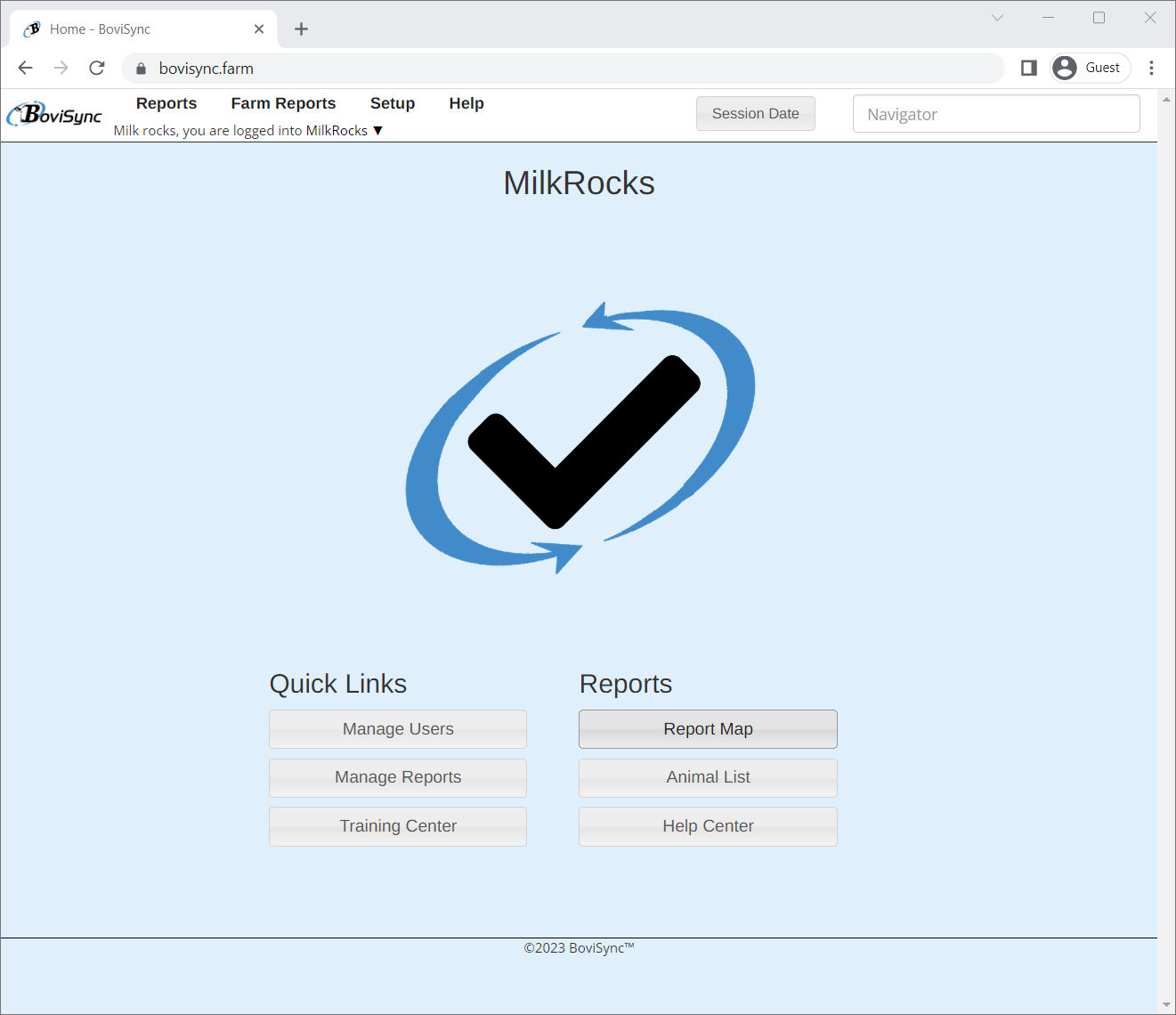Open a new browser tab
The height and width of the screenshot is (1015, 1176).
point(301,29)
